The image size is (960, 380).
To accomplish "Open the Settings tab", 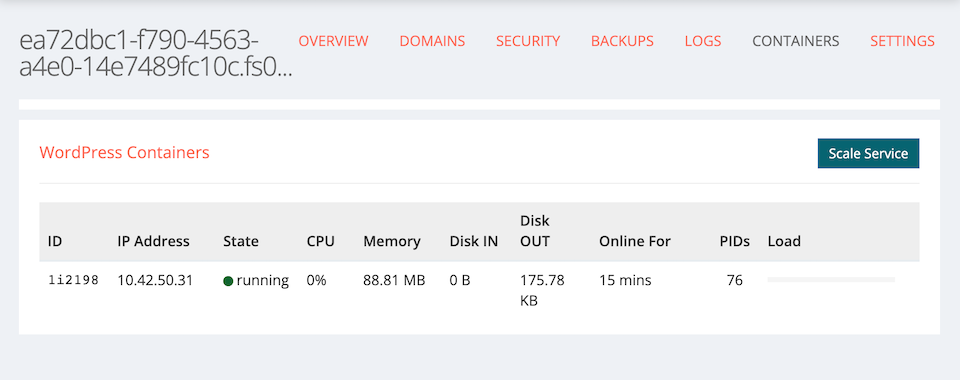I will point(902,41).
